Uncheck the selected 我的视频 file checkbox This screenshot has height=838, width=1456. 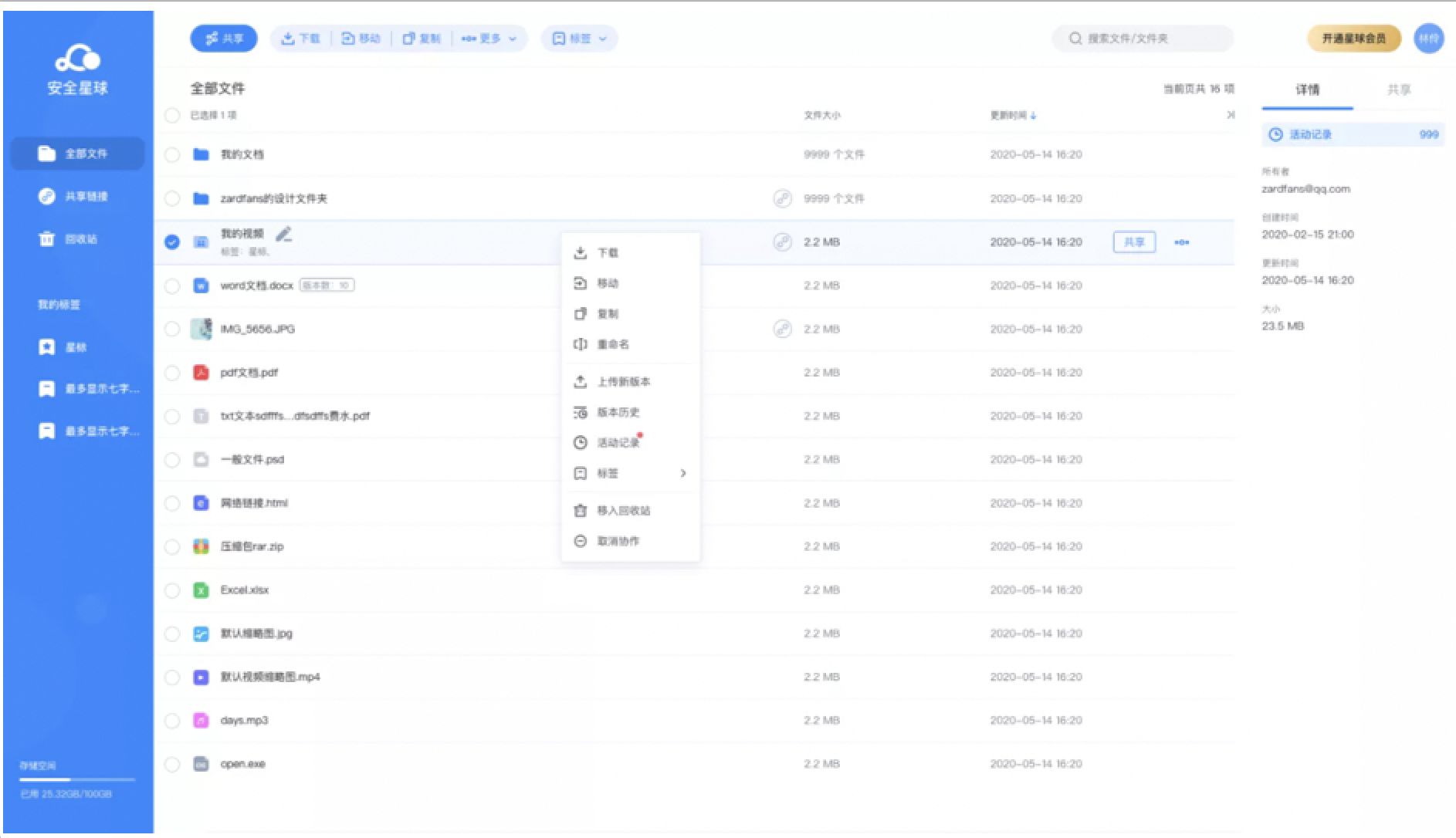[172, 242]
